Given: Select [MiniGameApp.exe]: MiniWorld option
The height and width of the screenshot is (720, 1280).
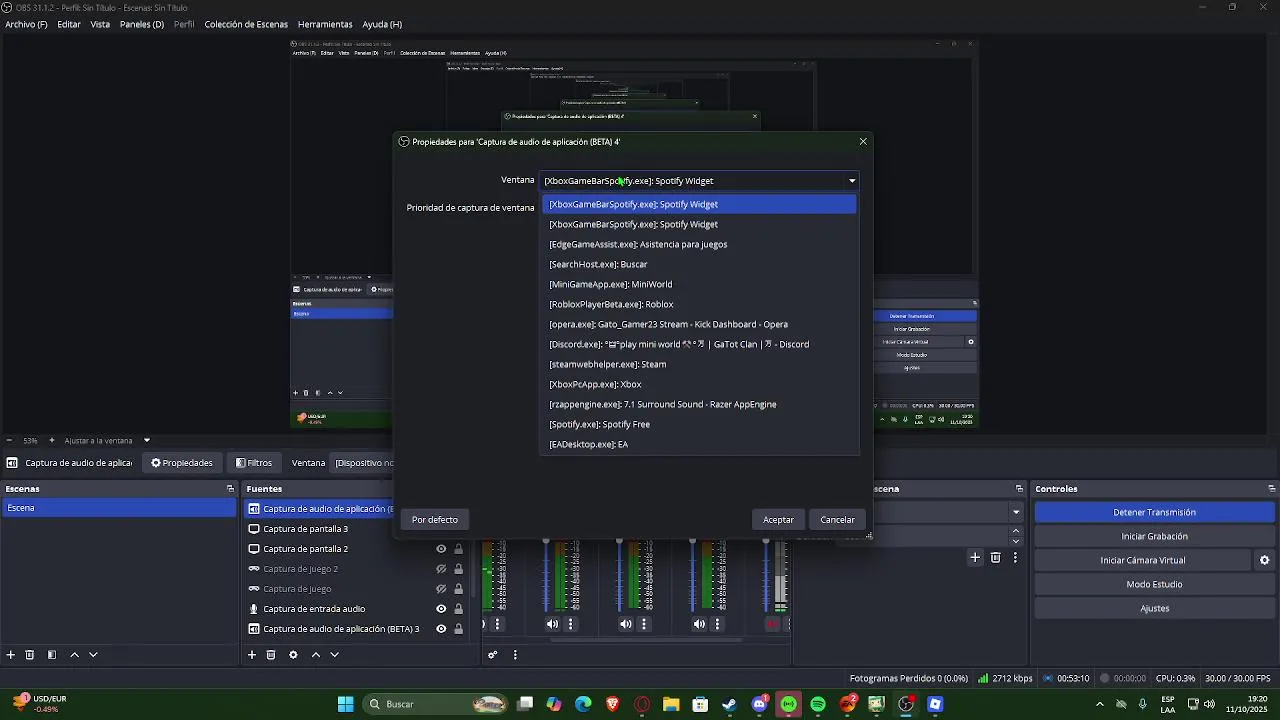Looking at the screenshot, I should click(x=699, y=284).
